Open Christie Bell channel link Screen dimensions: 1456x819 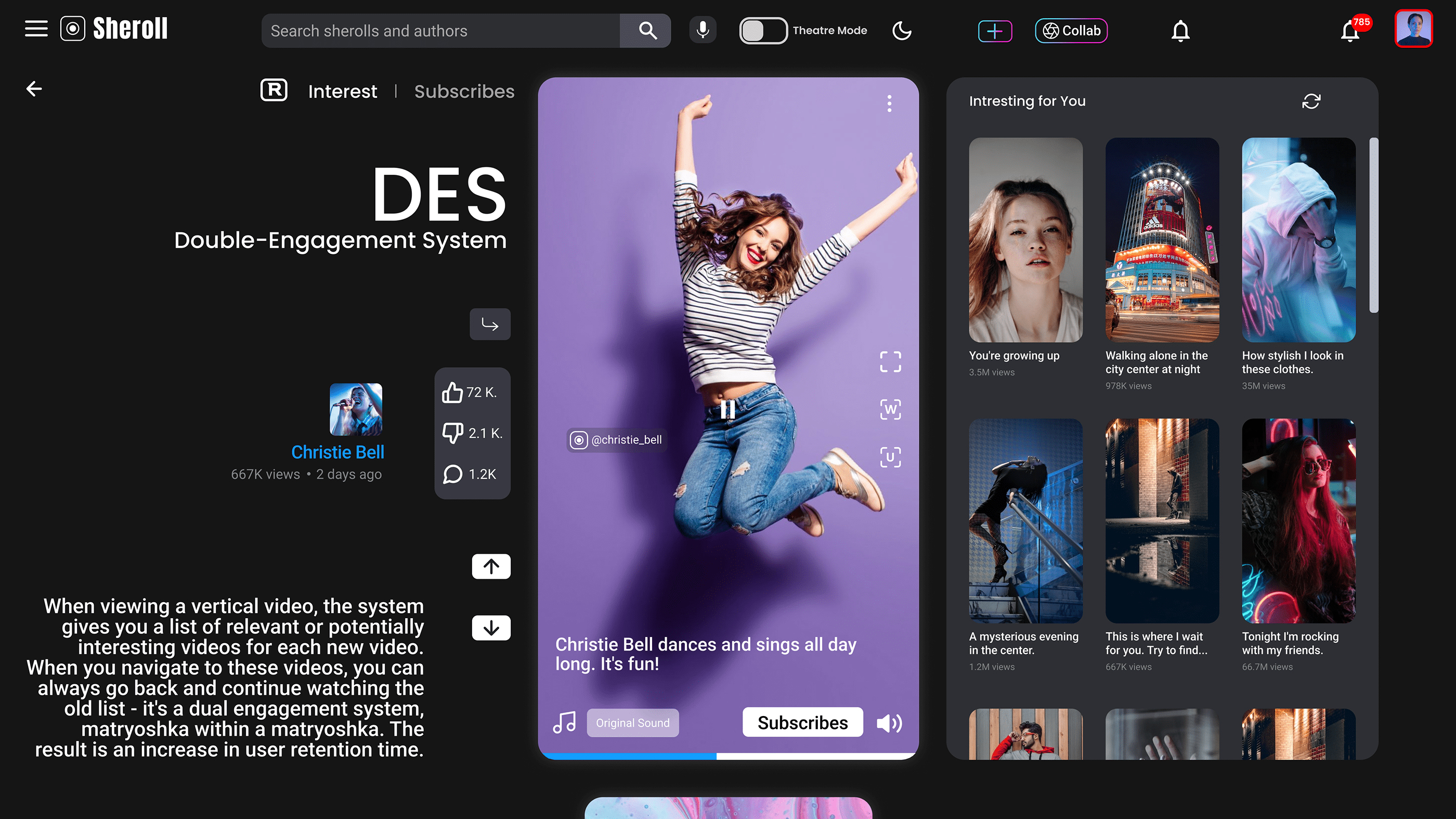click(337, 452)
